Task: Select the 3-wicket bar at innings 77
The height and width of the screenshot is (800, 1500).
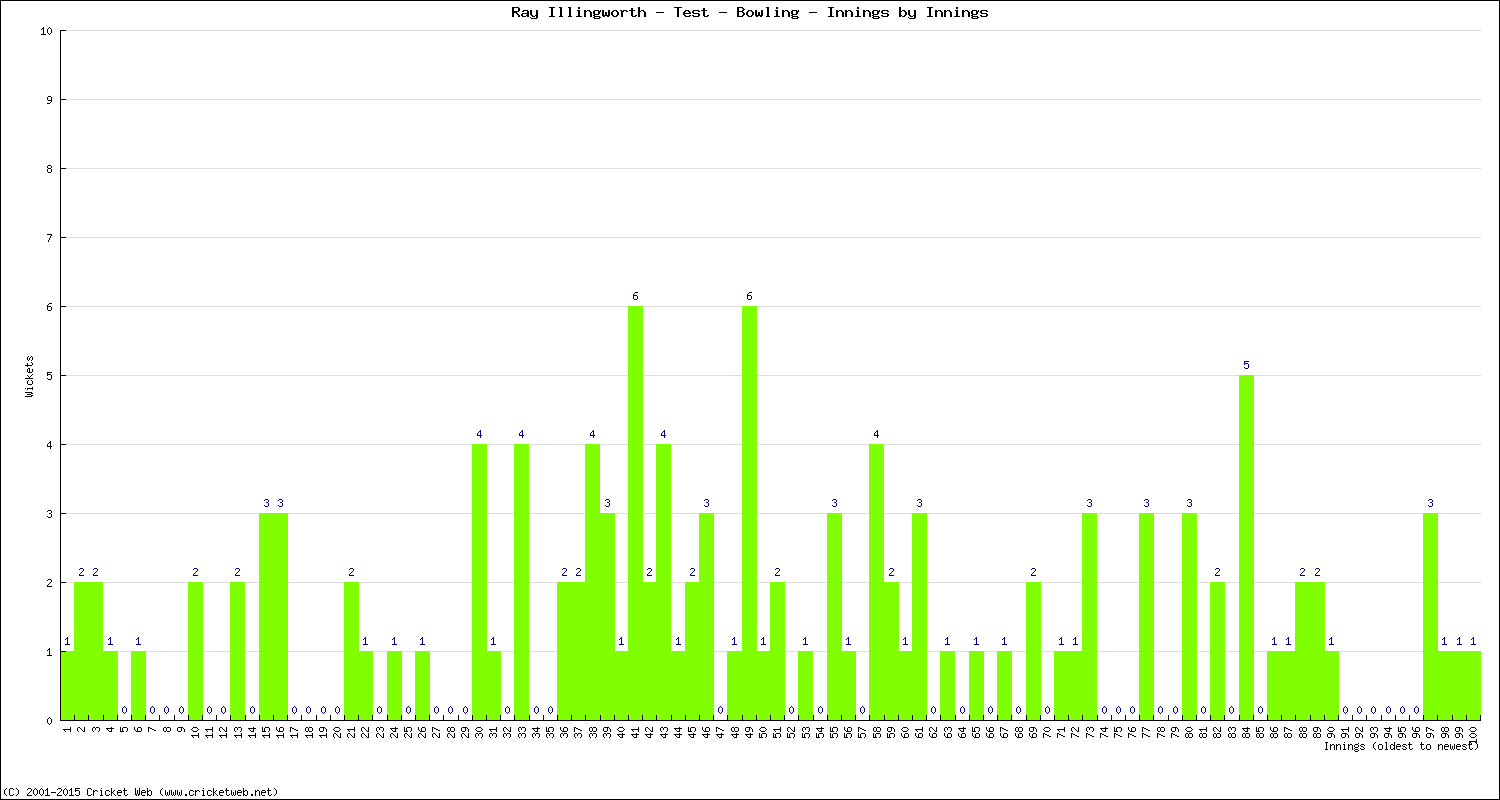Action: point(1146,616)
